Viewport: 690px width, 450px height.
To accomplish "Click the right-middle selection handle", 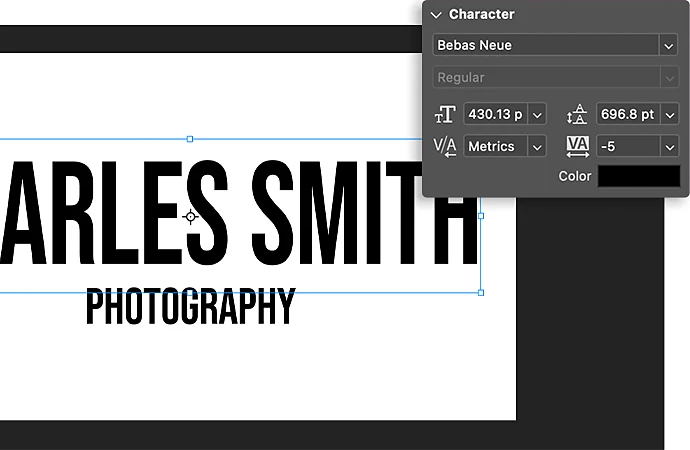I will [481, 216].
